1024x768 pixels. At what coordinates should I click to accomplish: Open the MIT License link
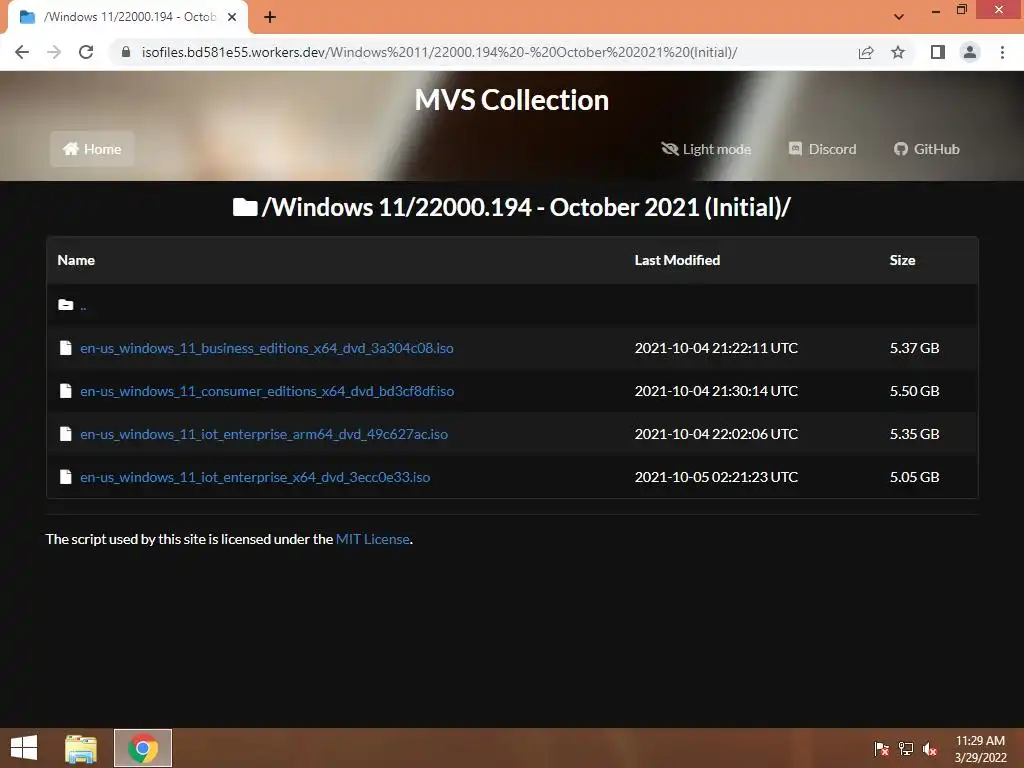(x=373, y=539)
